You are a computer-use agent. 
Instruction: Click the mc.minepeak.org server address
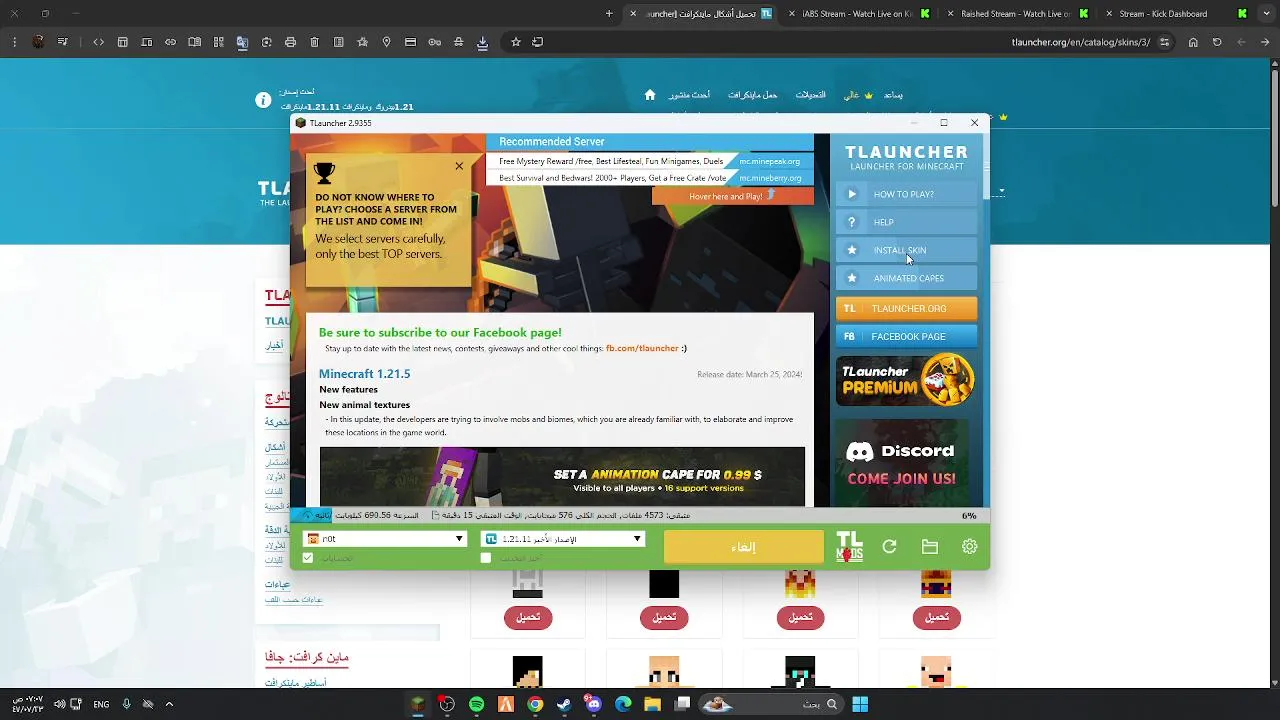pos(769,161)
